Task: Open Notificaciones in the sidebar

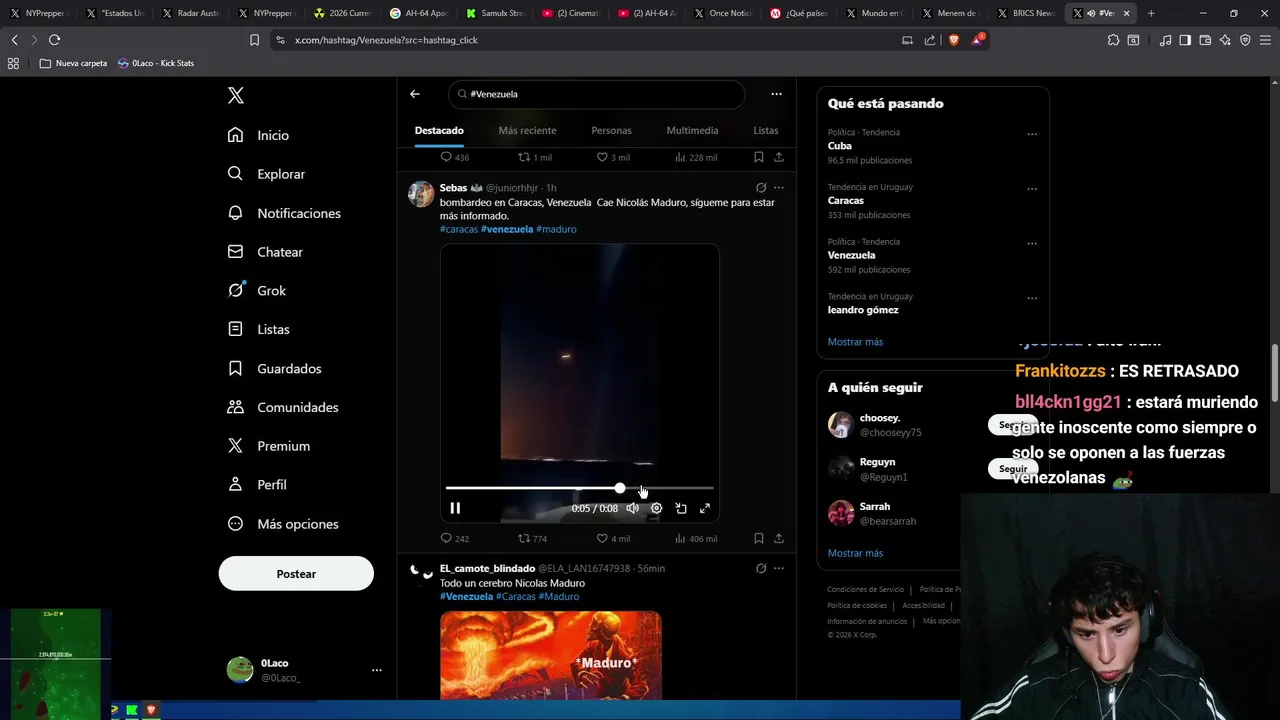Action: tap(284, 213)
